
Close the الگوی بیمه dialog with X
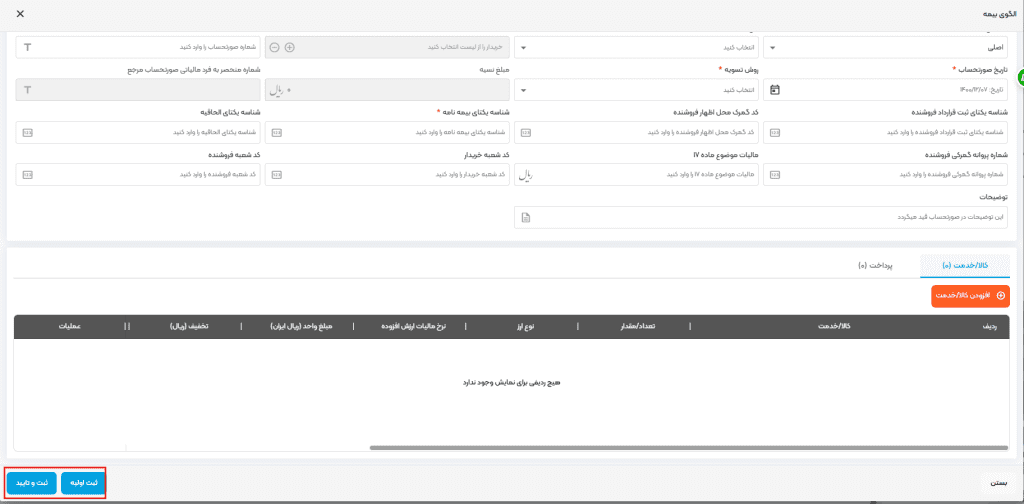coord(20,14)
